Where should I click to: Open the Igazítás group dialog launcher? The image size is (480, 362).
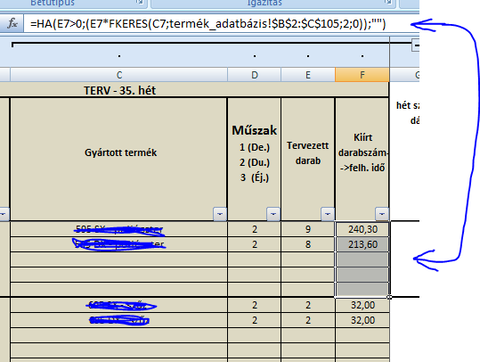[388, 3]
